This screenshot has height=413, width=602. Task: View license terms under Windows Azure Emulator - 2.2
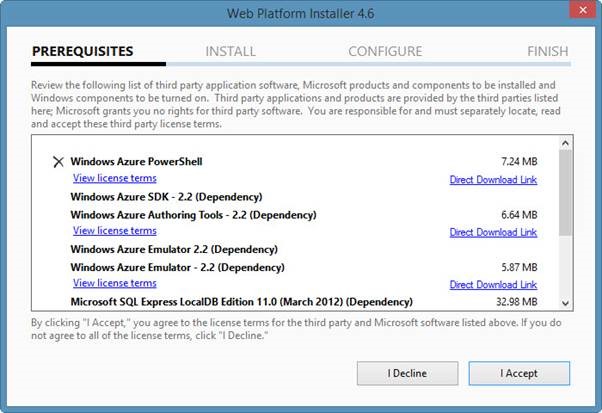tap(114, 284)
